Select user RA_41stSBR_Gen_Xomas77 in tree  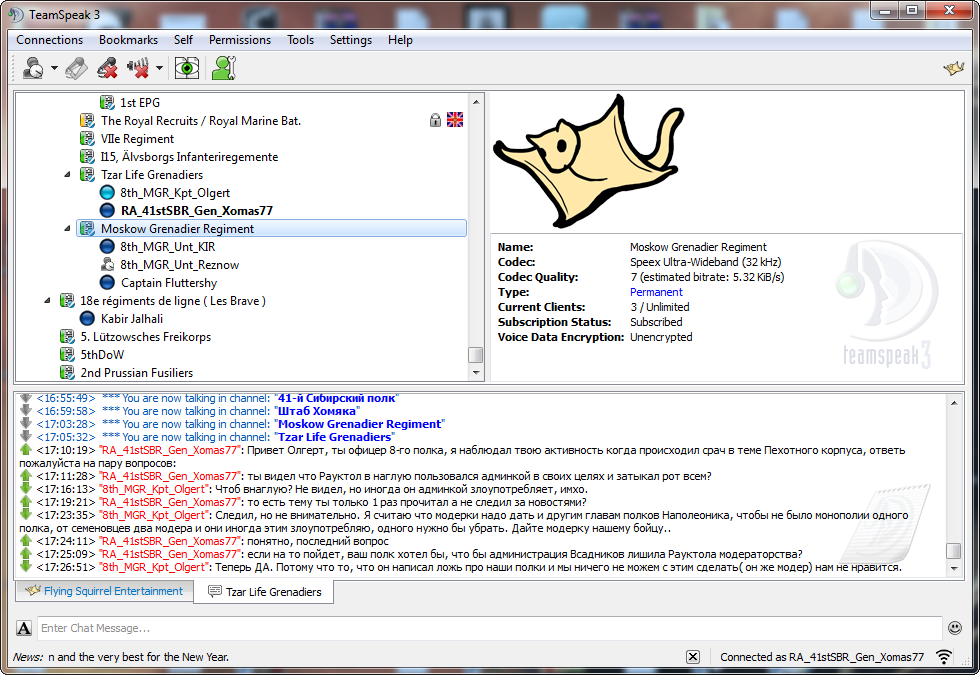pyautogui.click(x=197, y=211)
